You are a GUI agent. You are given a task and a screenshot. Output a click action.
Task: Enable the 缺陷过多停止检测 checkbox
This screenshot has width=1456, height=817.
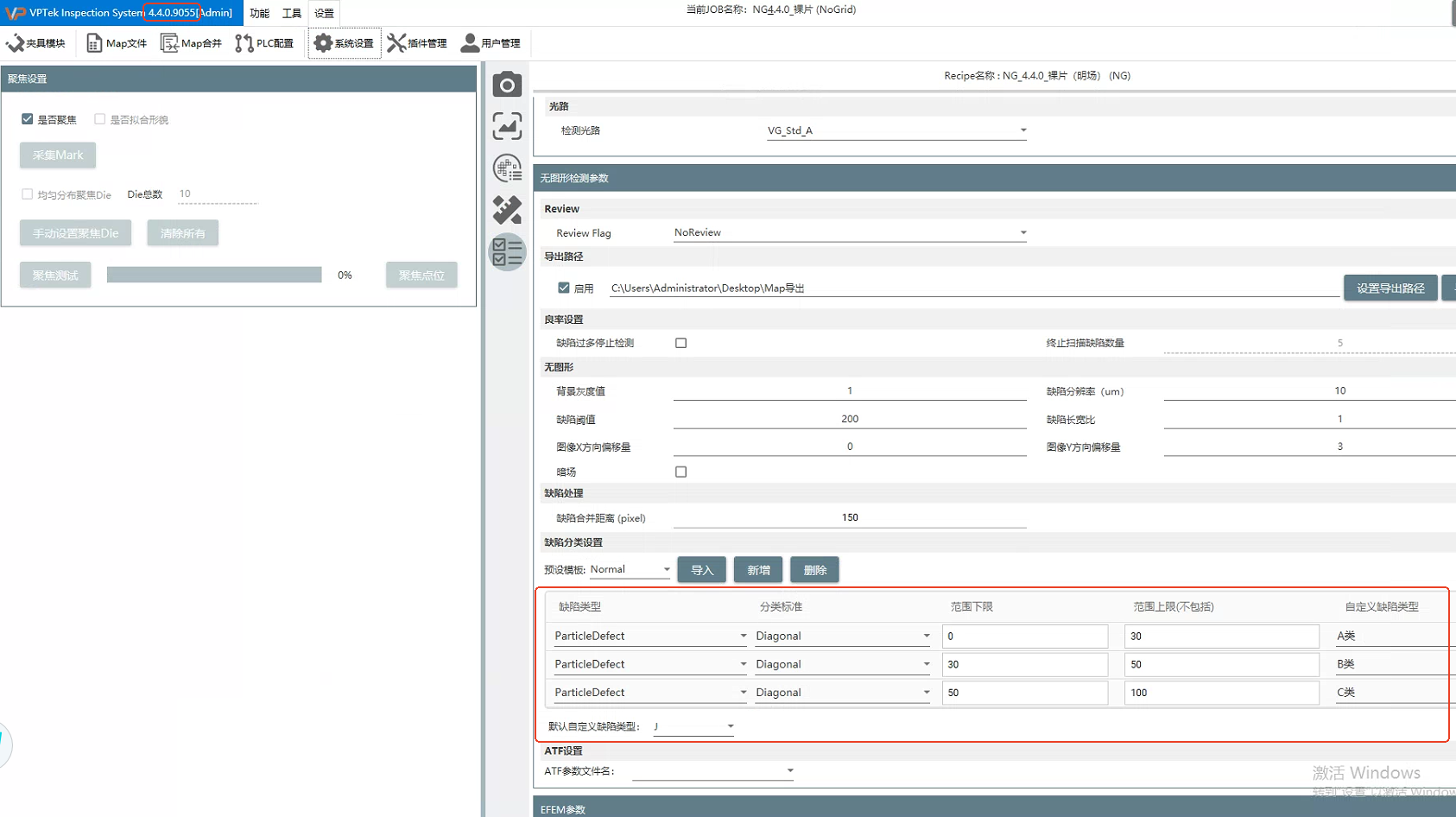[x=681, y=343]
